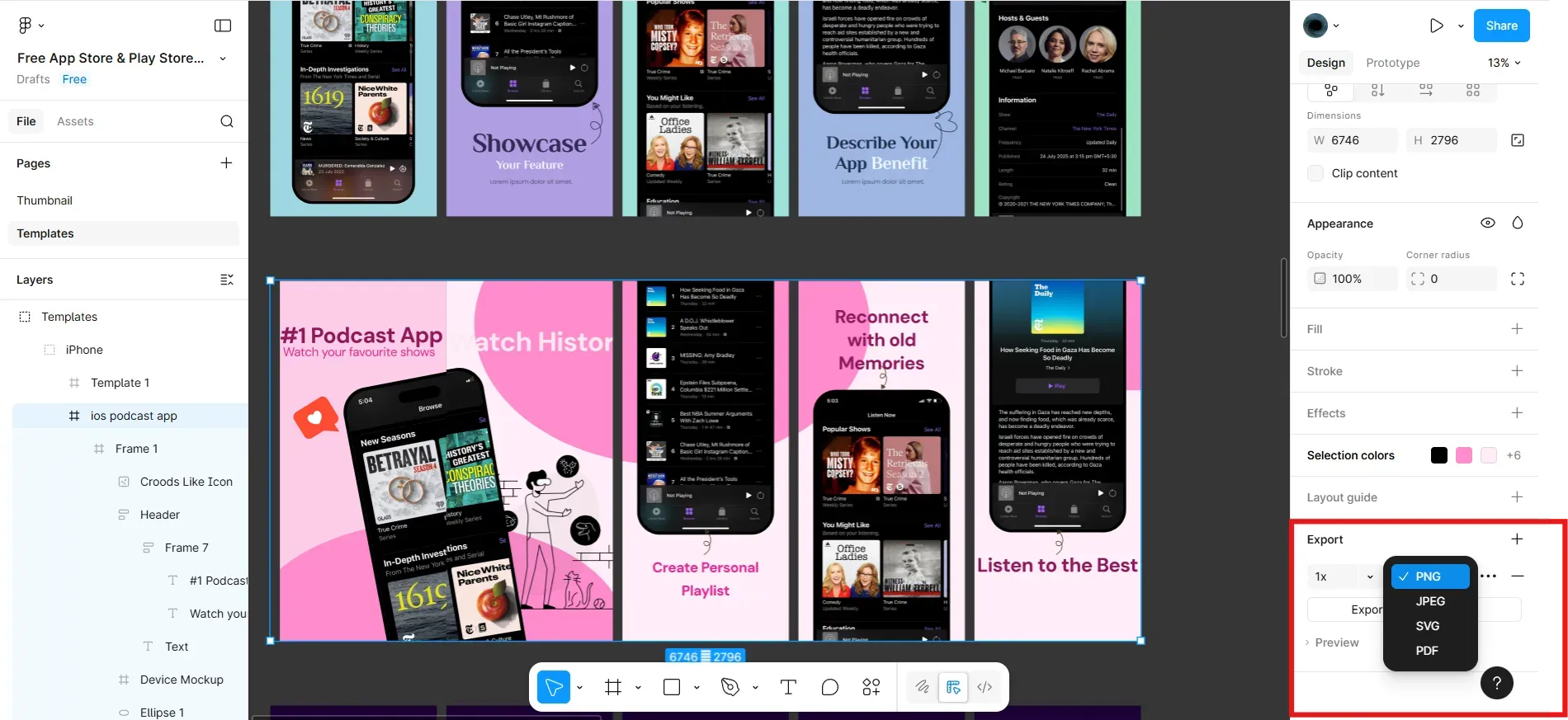The height and width of the screenshot is (720, 1568).
Task: Open the Templates page
Action: coord(124,233)
